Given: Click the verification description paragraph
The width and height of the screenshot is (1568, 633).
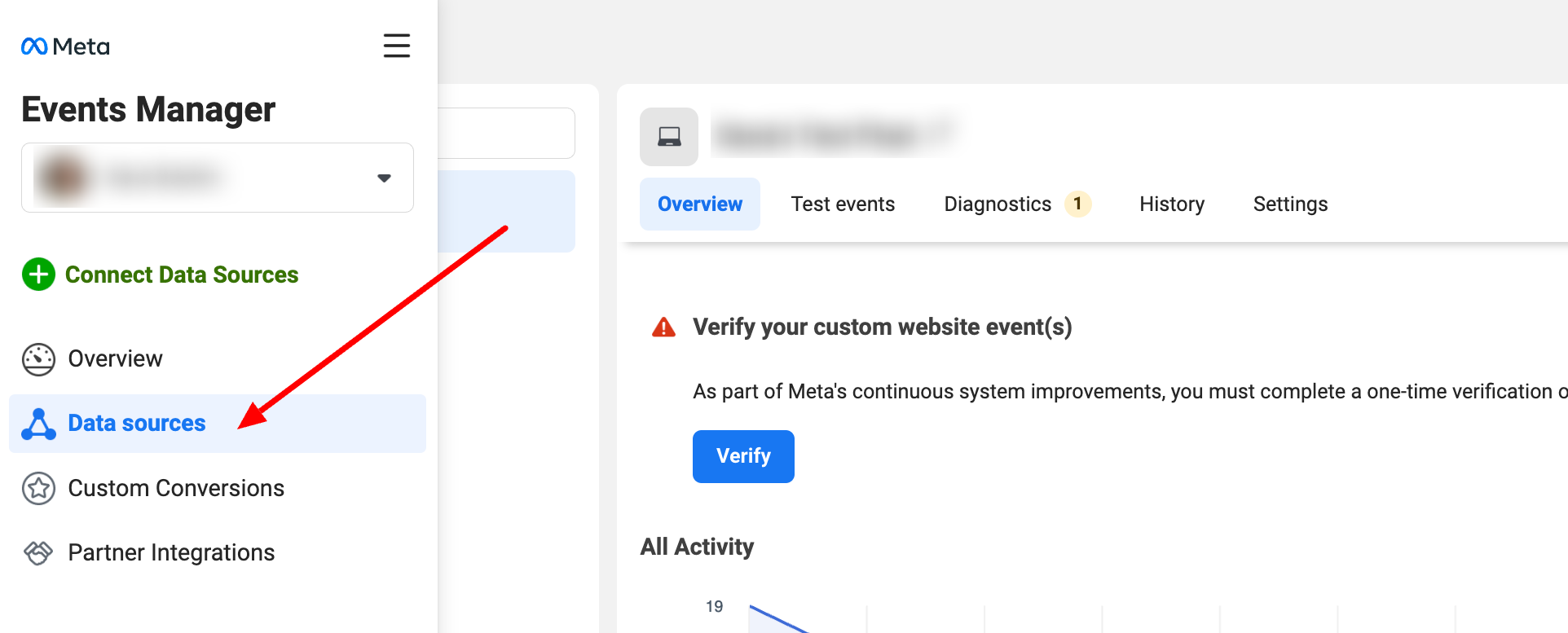Looking at the screenshot, I should 1130,392.
